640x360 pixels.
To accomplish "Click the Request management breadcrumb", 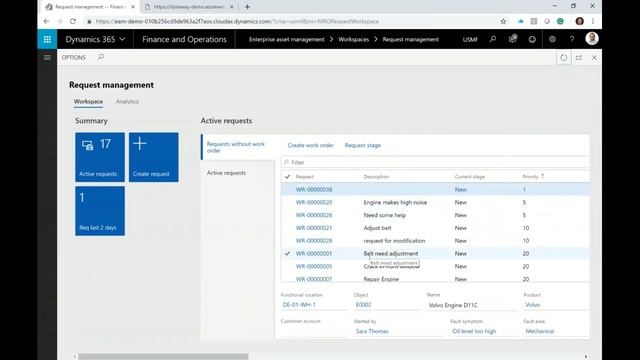I will point(411,40).
